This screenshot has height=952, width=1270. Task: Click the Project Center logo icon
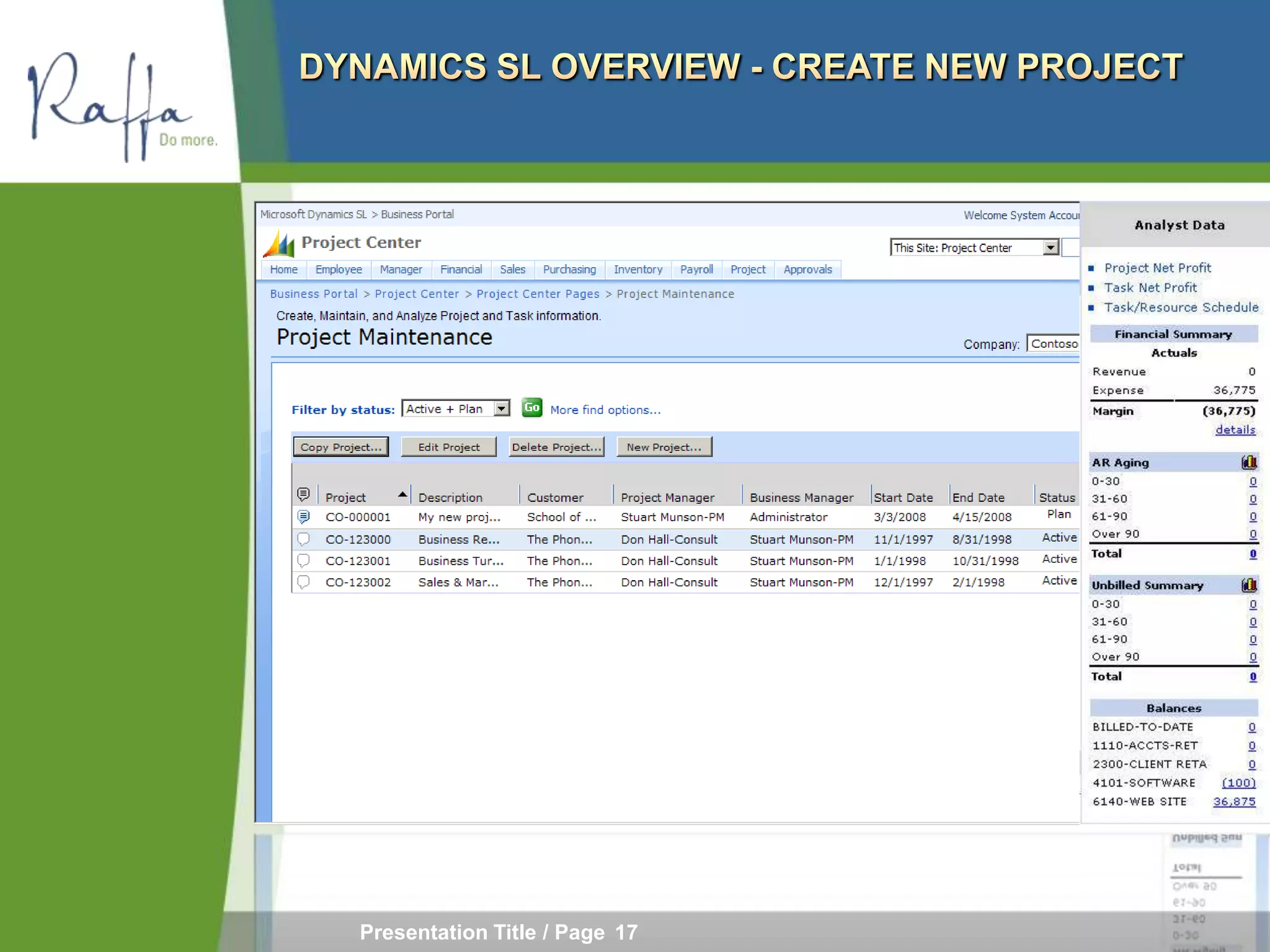click(279, 244)
